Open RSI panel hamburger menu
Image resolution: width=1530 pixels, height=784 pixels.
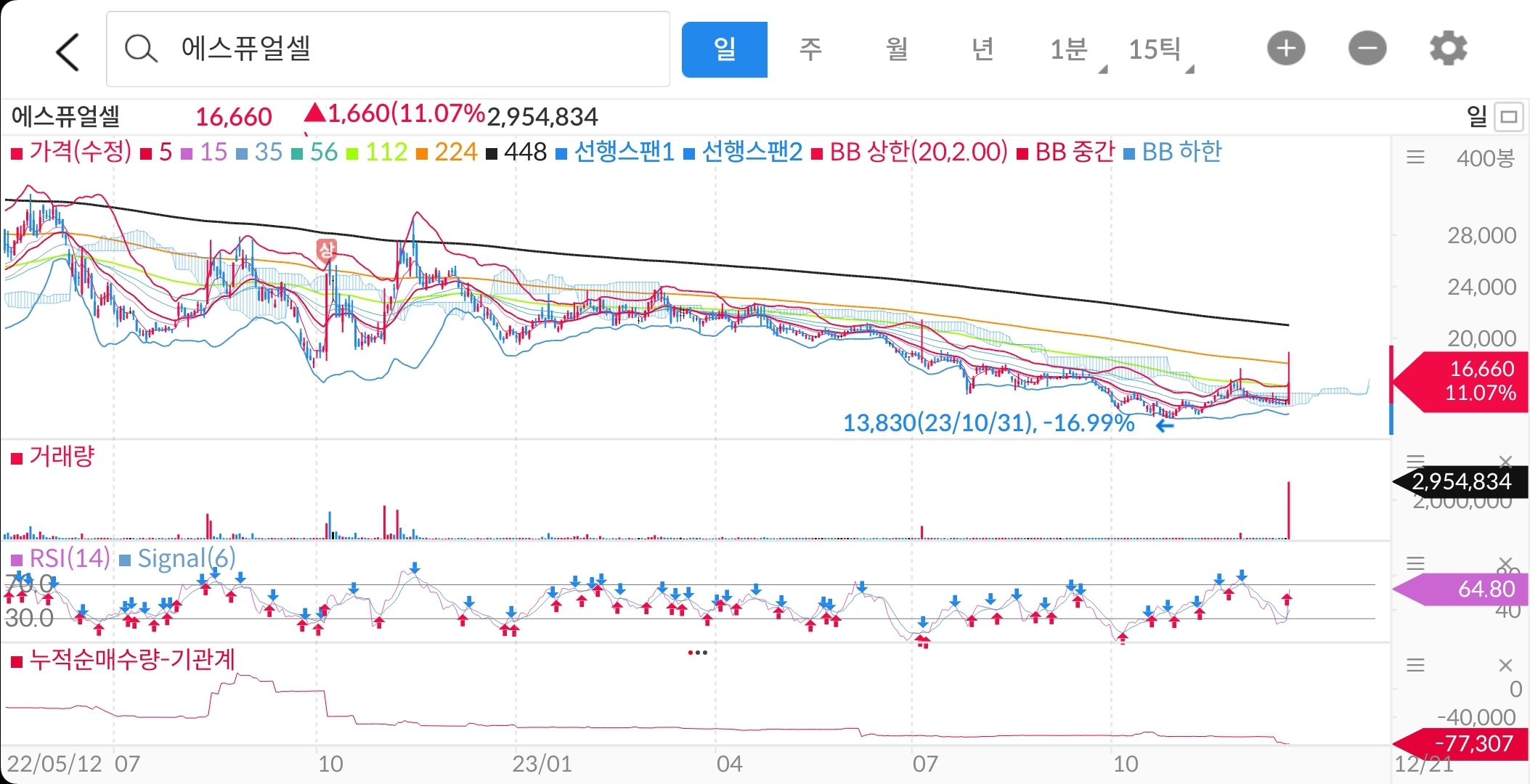point(1415,563)
